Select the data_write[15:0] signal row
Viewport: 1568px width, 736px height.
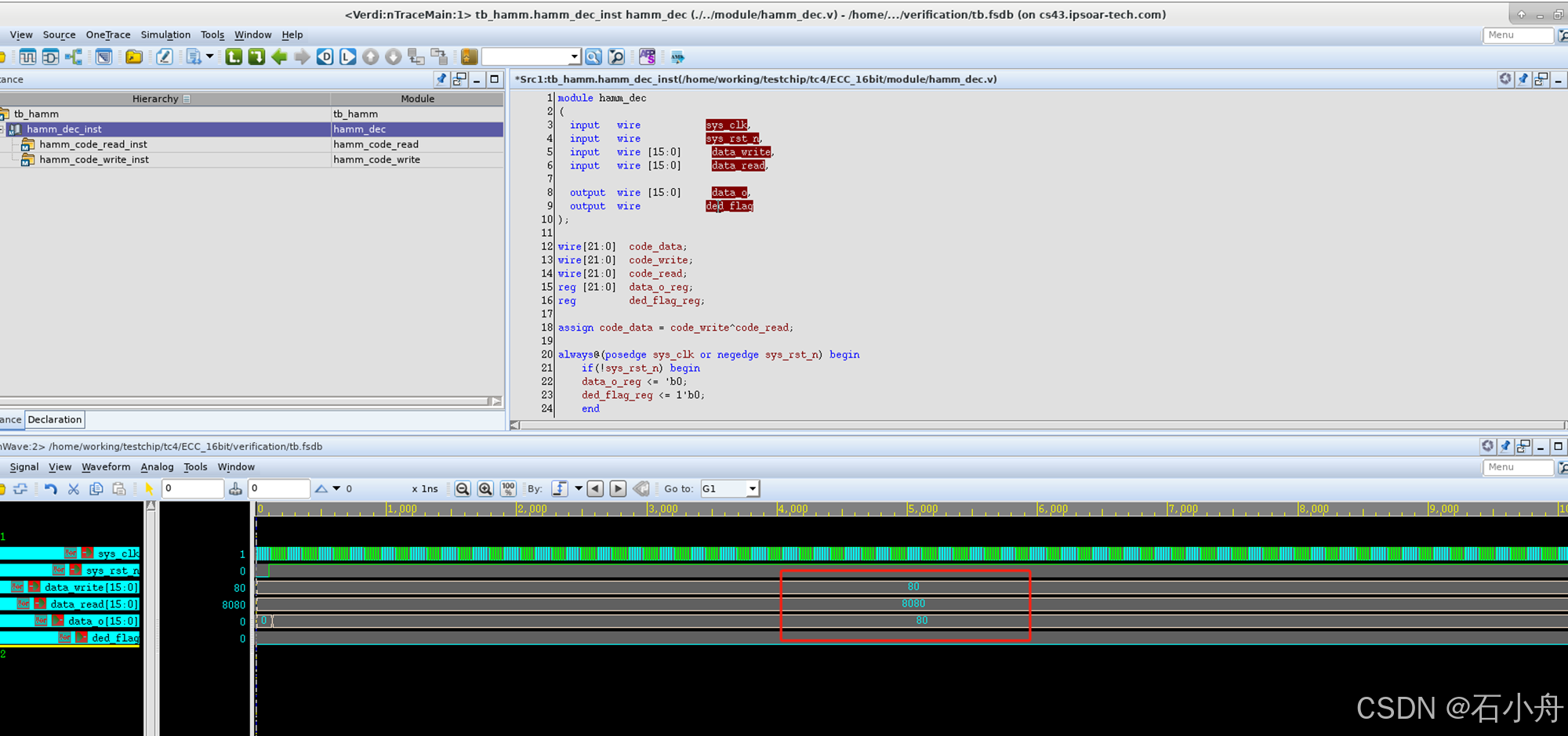tap(70, 587)
